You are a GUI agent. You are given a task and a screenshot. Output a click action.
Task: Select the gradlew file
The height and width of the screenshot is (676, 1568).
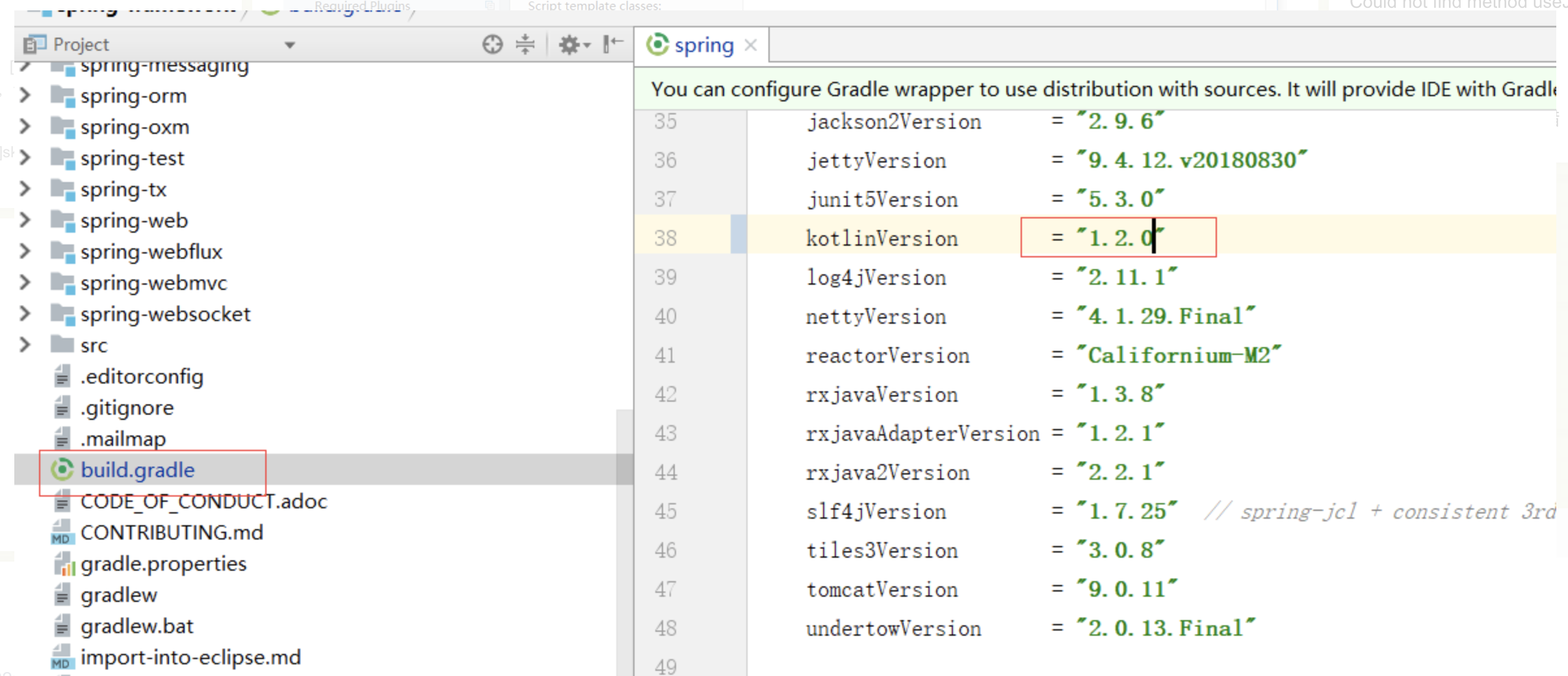click(x=119, y=595)
